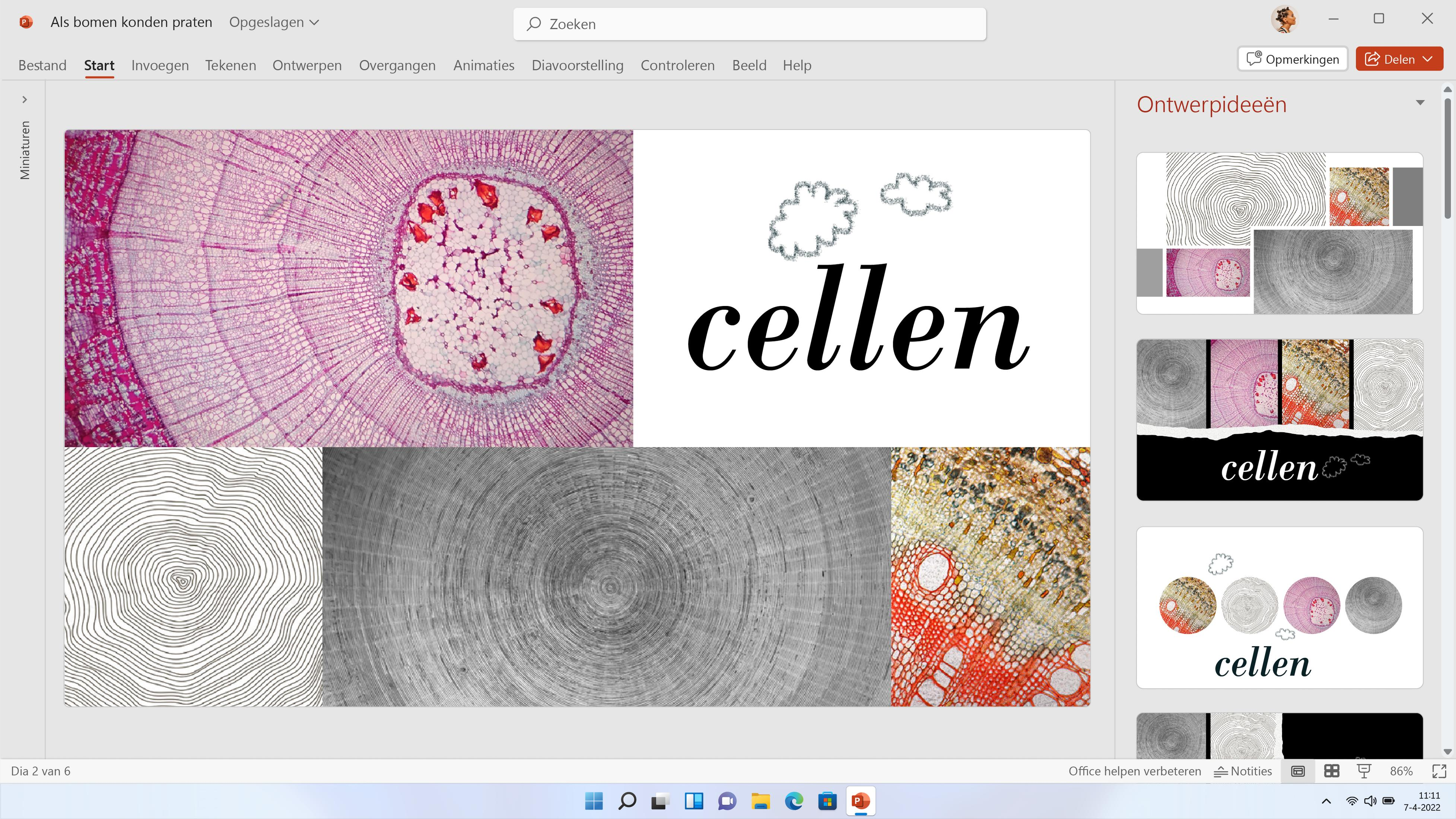Switch to the Beeld tab

coord(750,65)
